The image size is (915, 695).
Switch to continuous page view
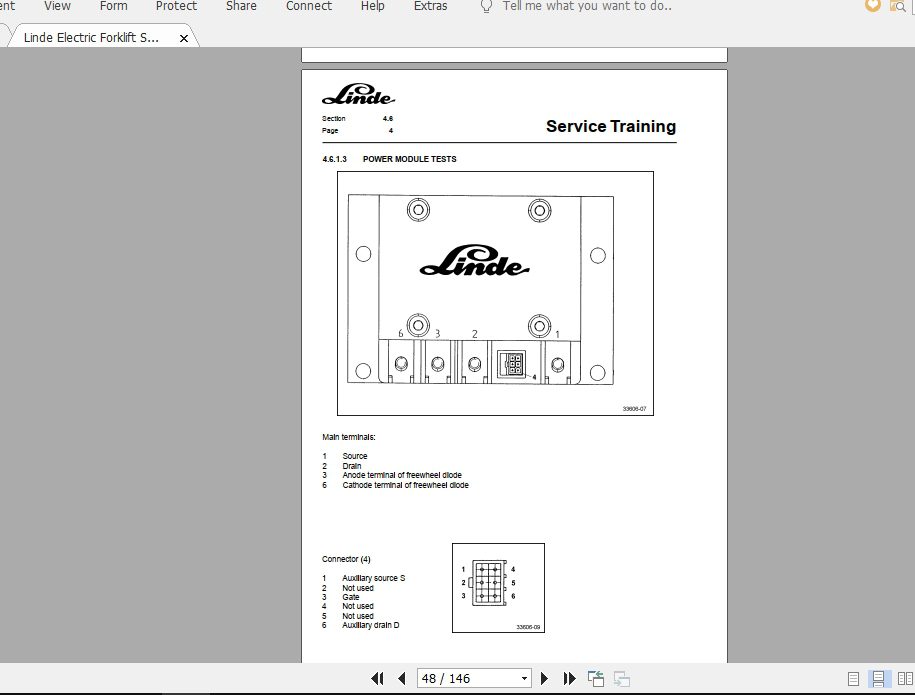click(x=878, y=679)
